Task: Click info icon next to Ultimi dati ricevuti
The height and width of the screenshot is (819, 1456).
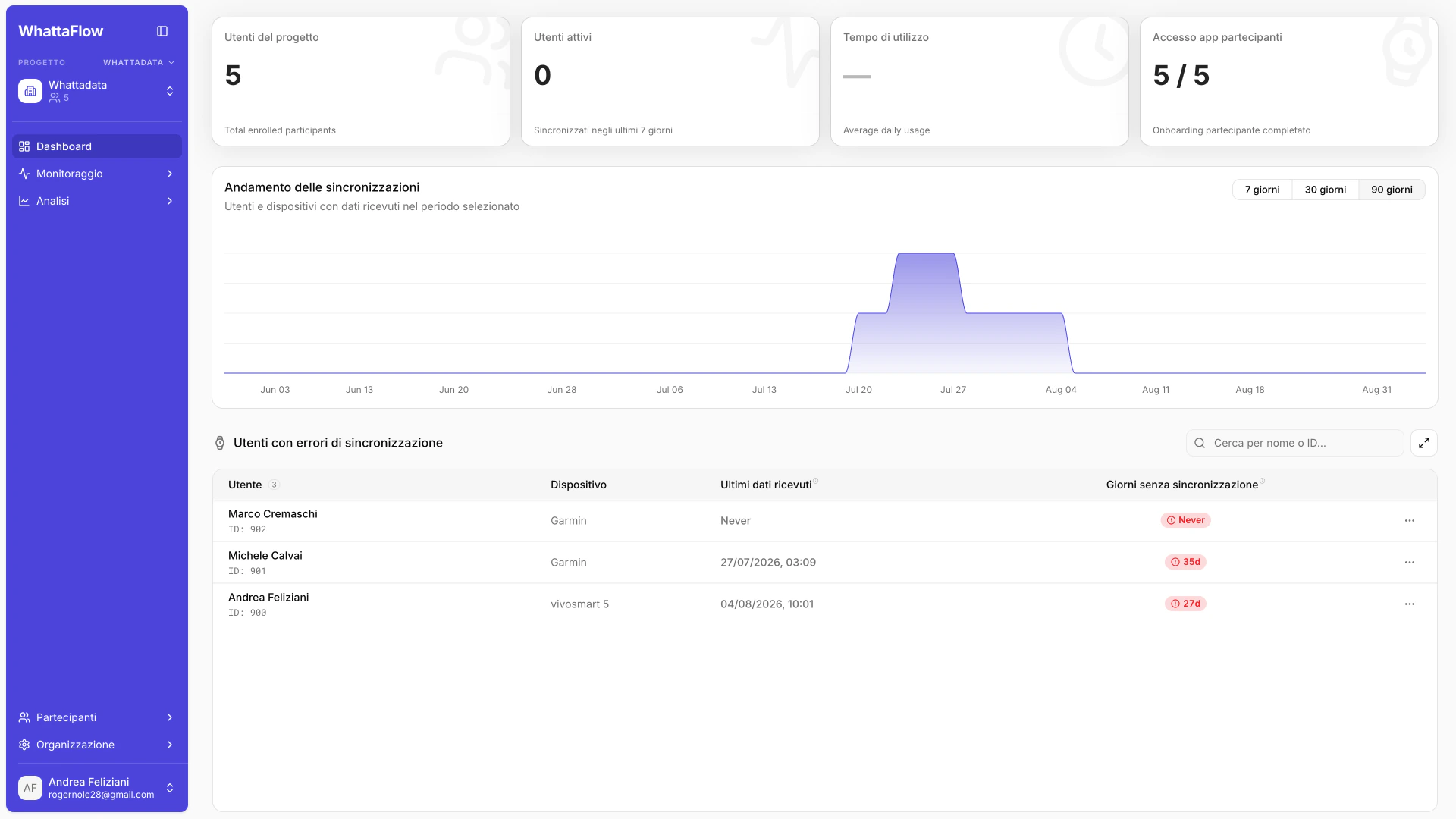Action: (816, 481)
